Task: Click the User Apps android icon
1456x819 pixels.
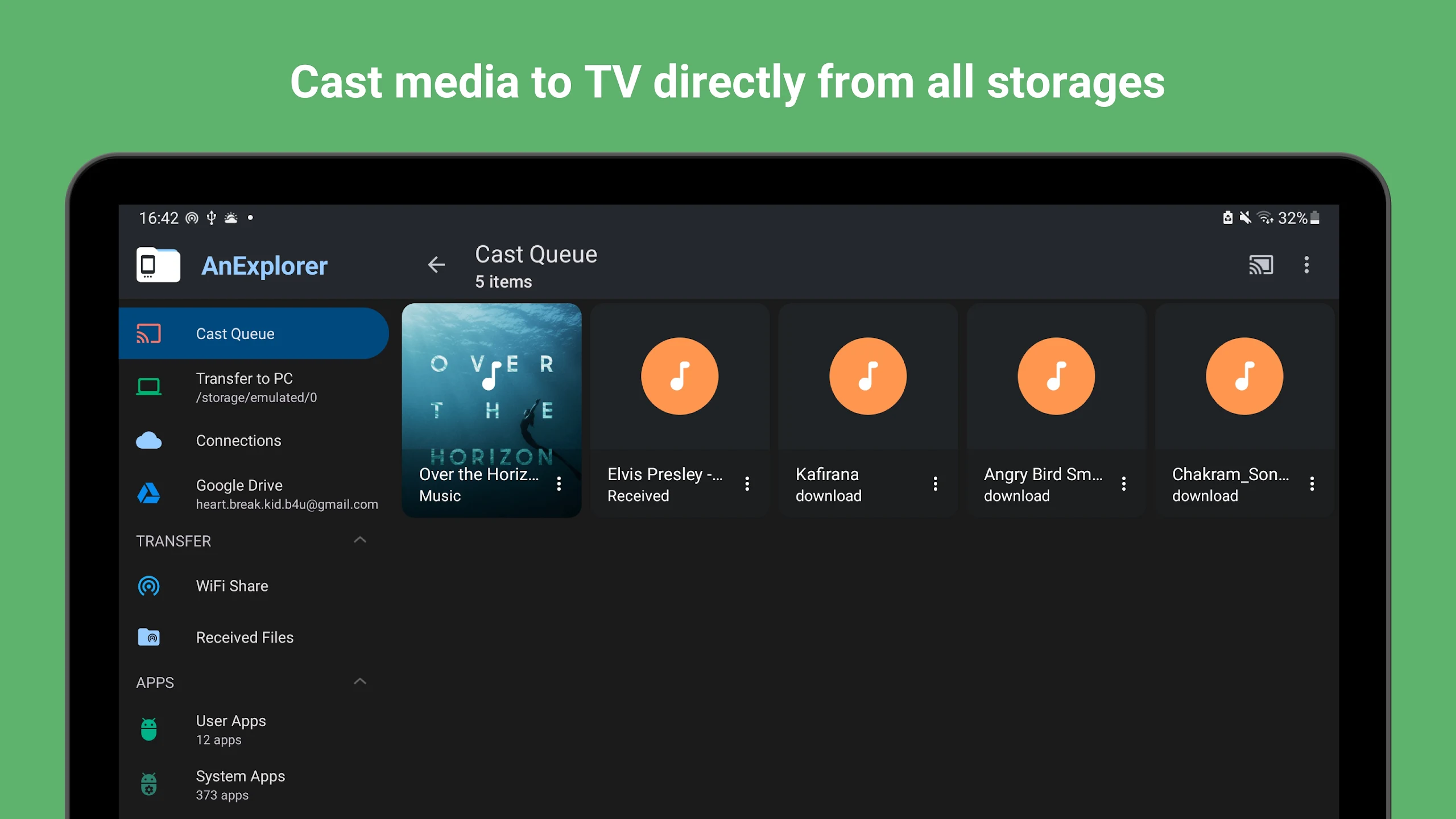Action: pyautogui.click(x=148, y=729)
